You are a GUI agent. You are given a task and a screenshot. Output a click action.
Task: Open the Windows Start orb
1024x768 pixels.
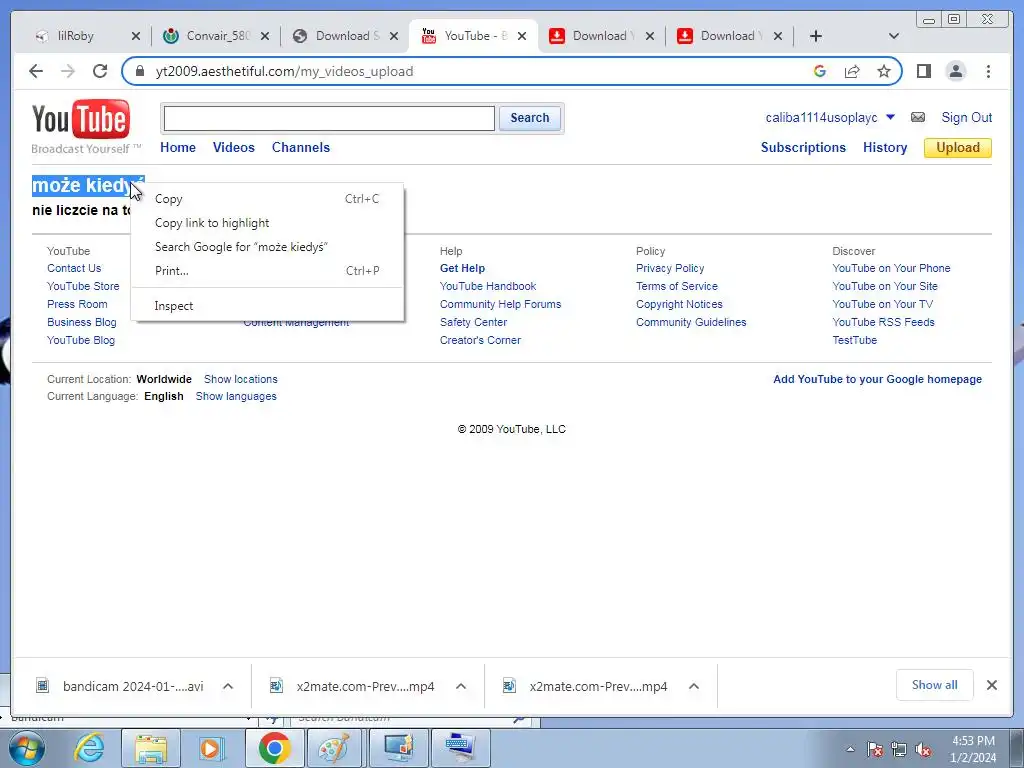(26, 748)
